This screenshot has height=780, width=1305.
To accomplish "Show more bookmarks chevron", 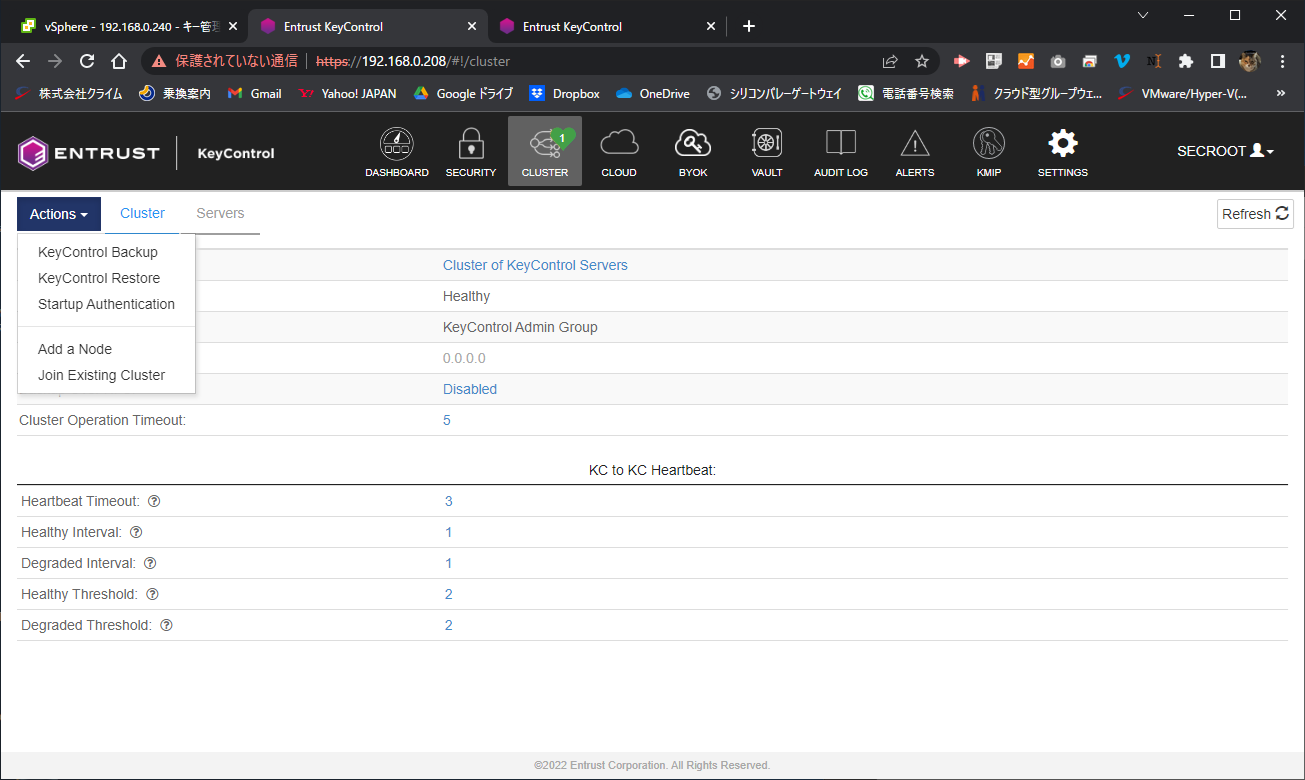I will 1281,93.
